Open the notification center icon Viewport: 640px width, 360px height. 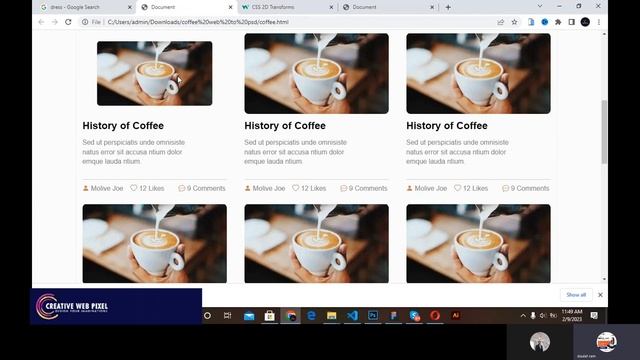point(594,316)
